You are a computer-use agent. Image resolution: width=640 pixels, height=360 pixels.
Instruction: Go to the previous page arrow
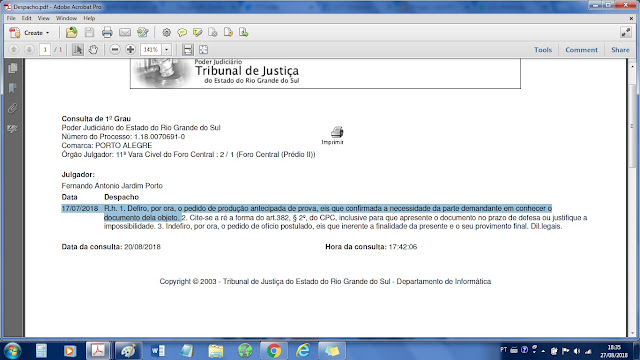13,50
